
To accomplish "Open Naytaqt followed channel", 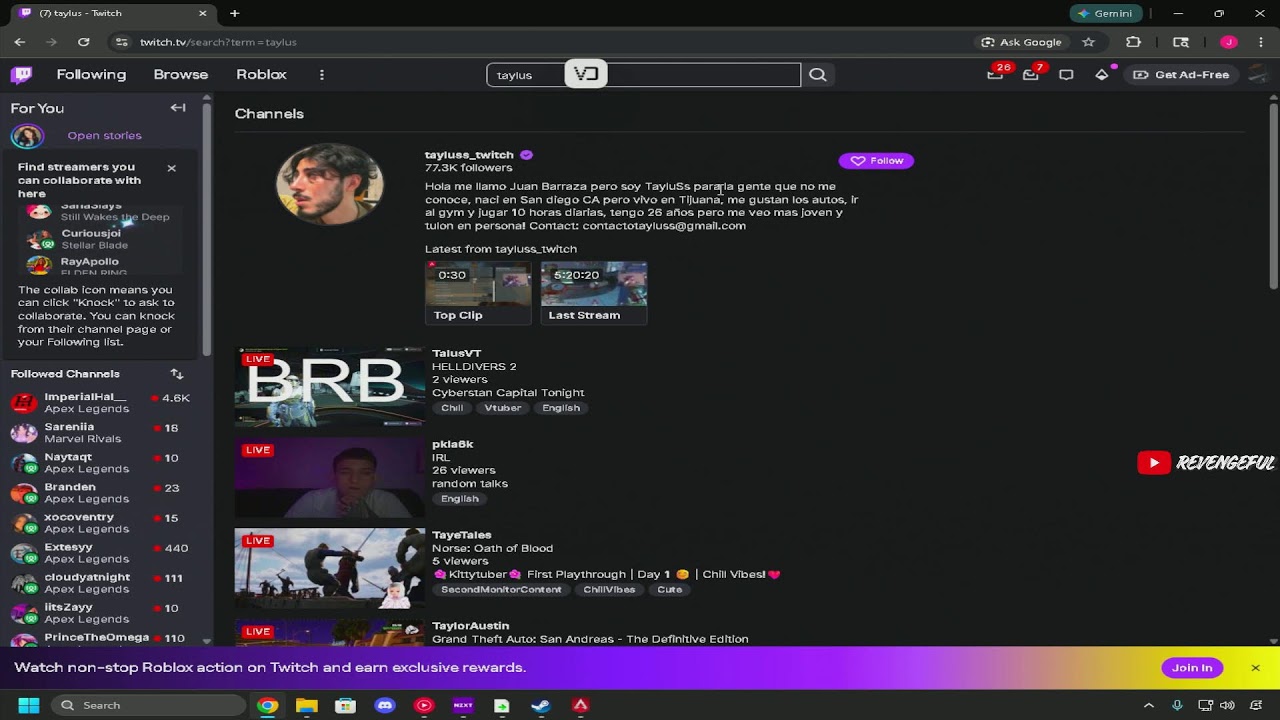I will [x=100, y=463].
